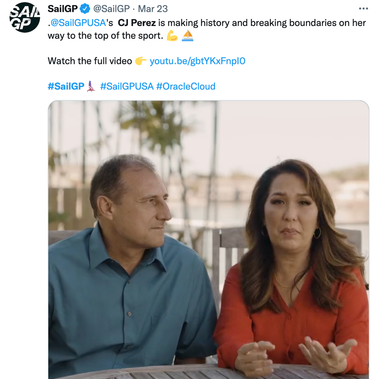Click the 'Watch the full video' text
Screen dimensions: 379x379
90,61
